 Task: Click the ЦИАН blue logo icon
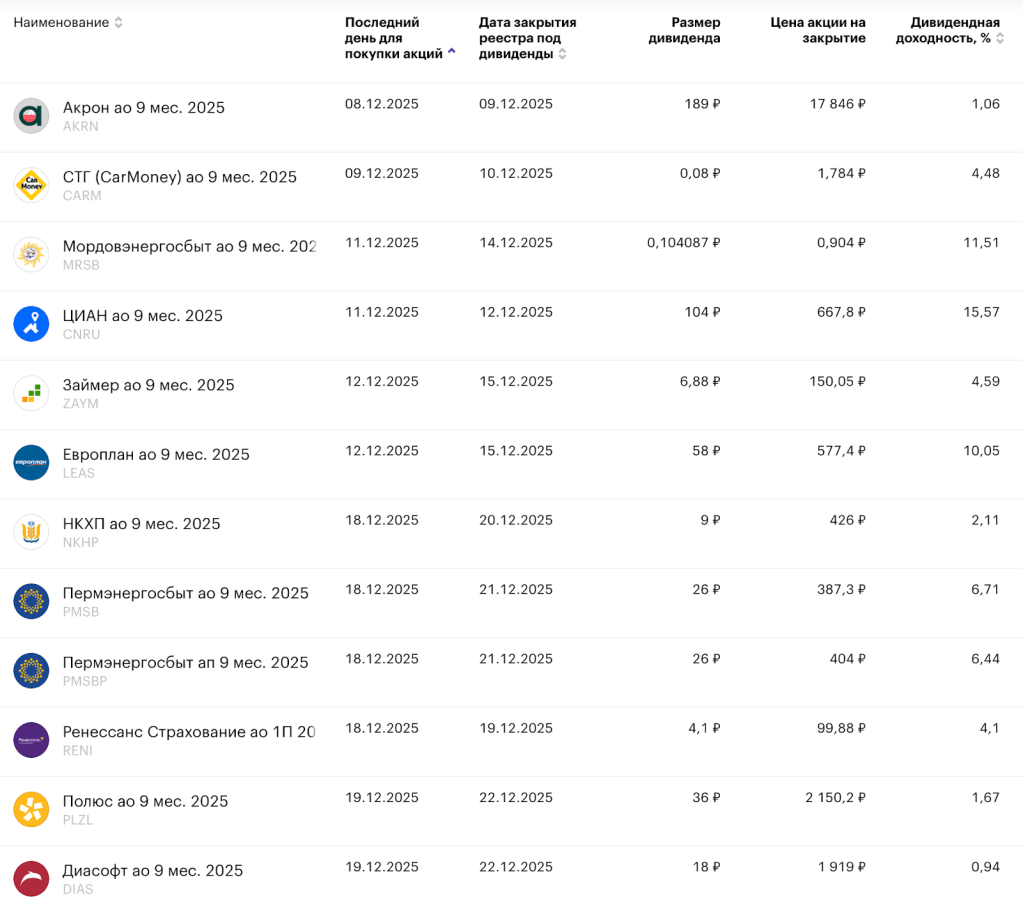(x=31, y=324)
